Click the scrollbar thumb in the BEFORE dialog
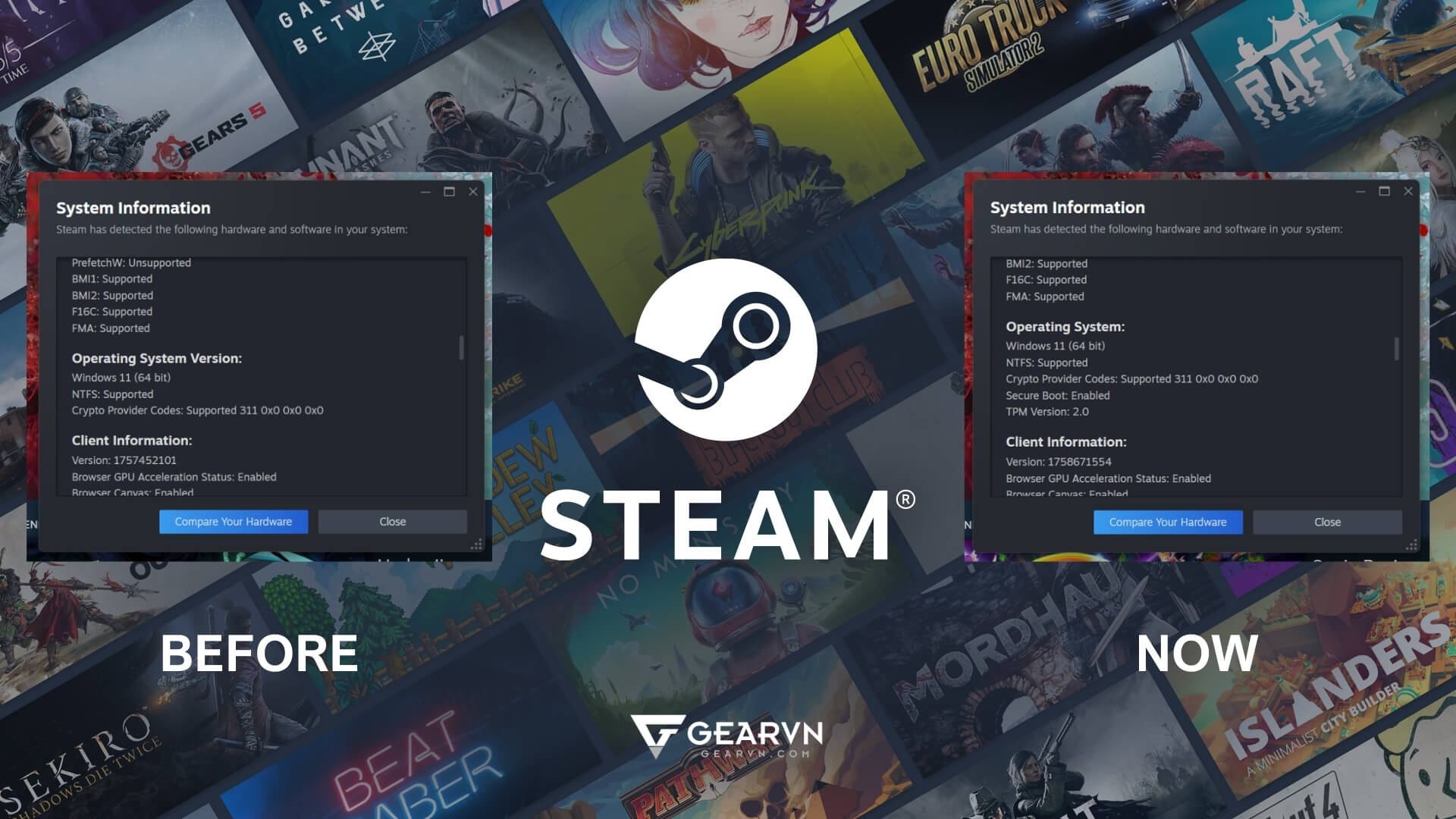This screenshot has height=819, width=1456. pos(461,347)
